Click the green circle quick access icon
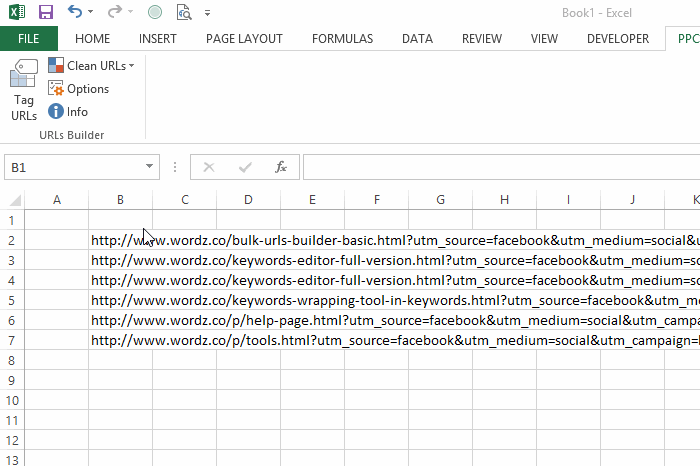Image resolution: width=700 pixels, height=466 pixels. pyautogui.click(x=155, y=12)
